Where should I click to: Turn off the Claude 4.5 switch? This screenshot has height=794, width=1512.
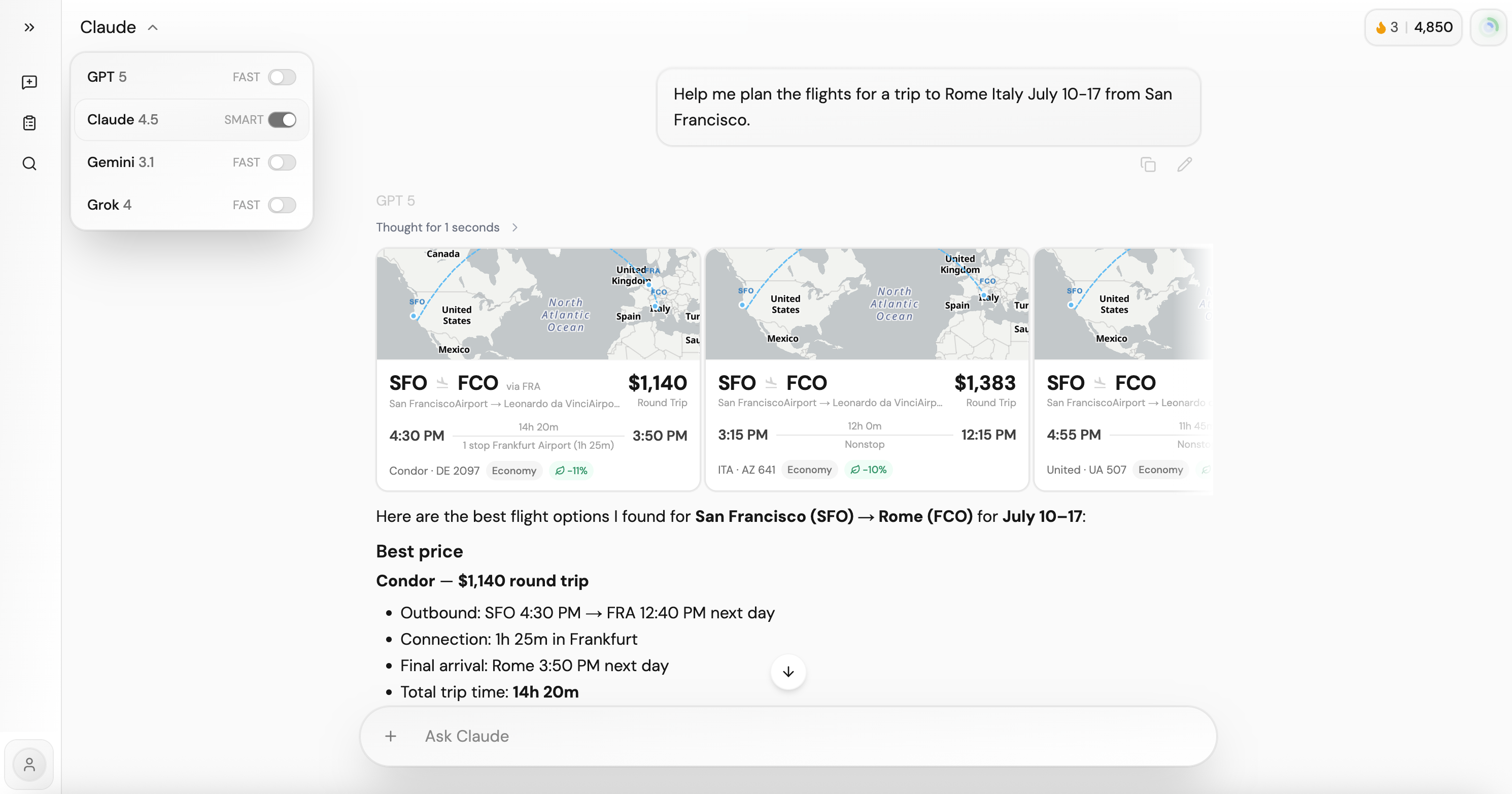coord(282,120)
